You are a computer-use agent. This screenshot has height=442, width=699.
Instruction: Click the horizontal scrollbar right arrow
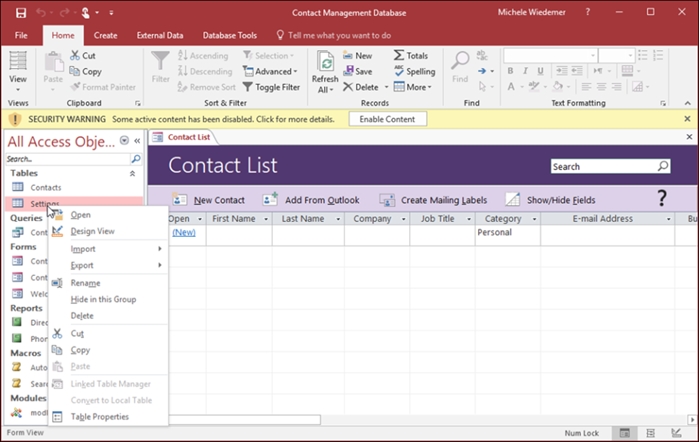pyautogui.click(x=692, y=420)
